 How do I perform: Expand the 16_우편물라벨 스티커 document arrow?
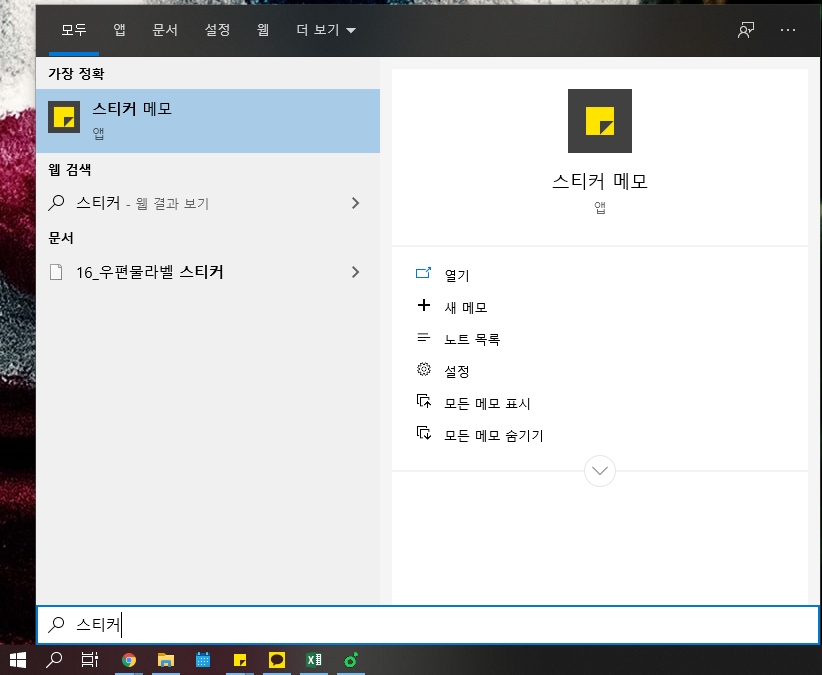coord(355,272)
